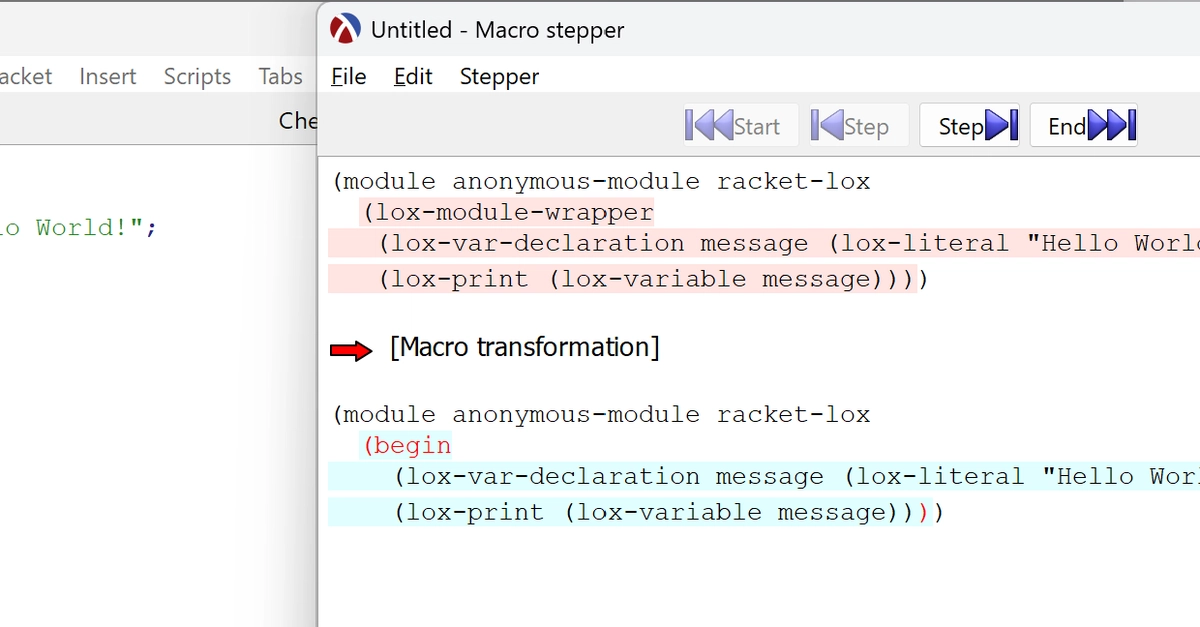Viewport: 1200px width, 627px height.
Task: Click the "World!" string in the DrRacket editor
Action: click(x=86, y=228)
